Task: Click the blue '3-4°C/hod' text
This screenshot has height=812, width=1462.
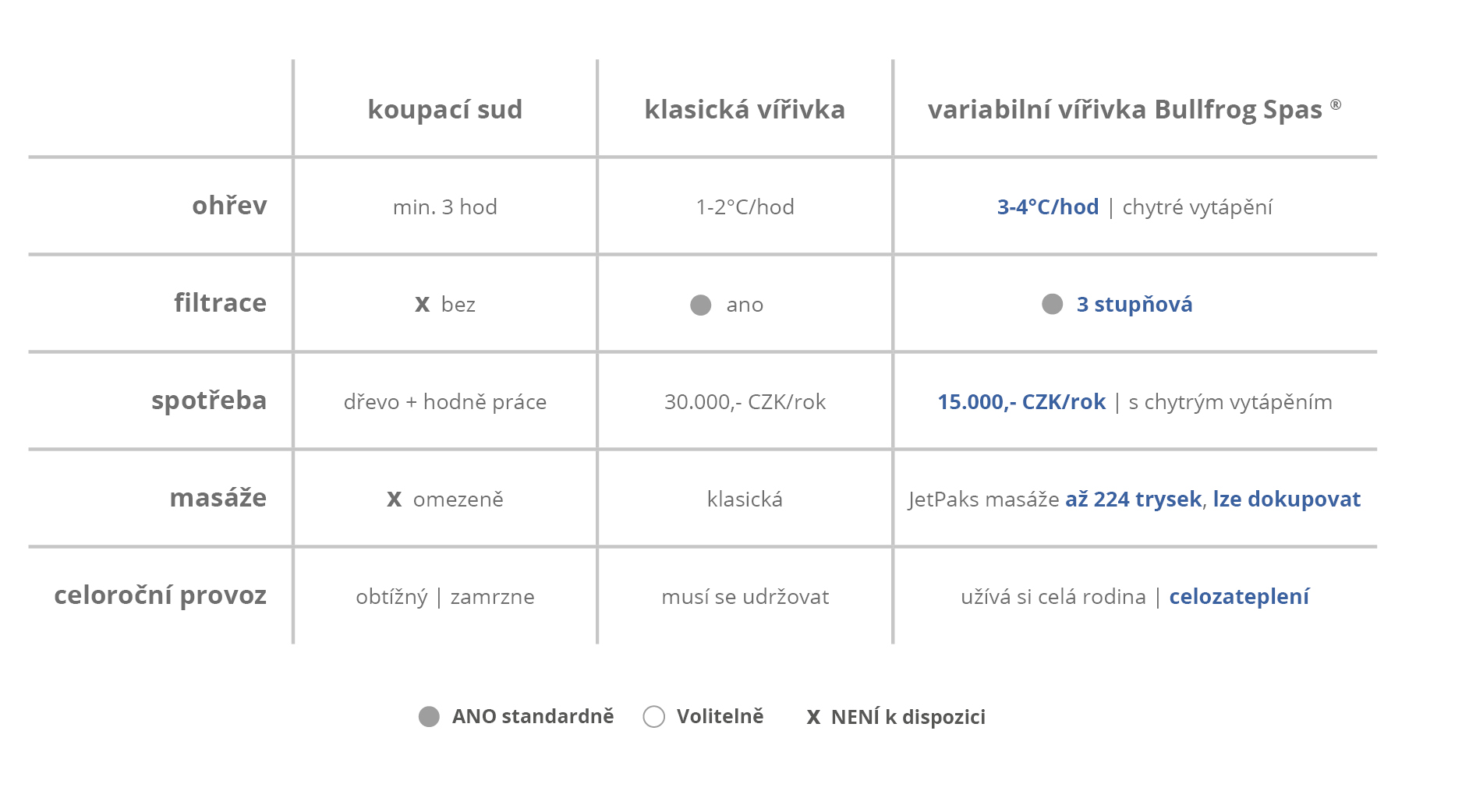Action: click(x=1047, y=207)
